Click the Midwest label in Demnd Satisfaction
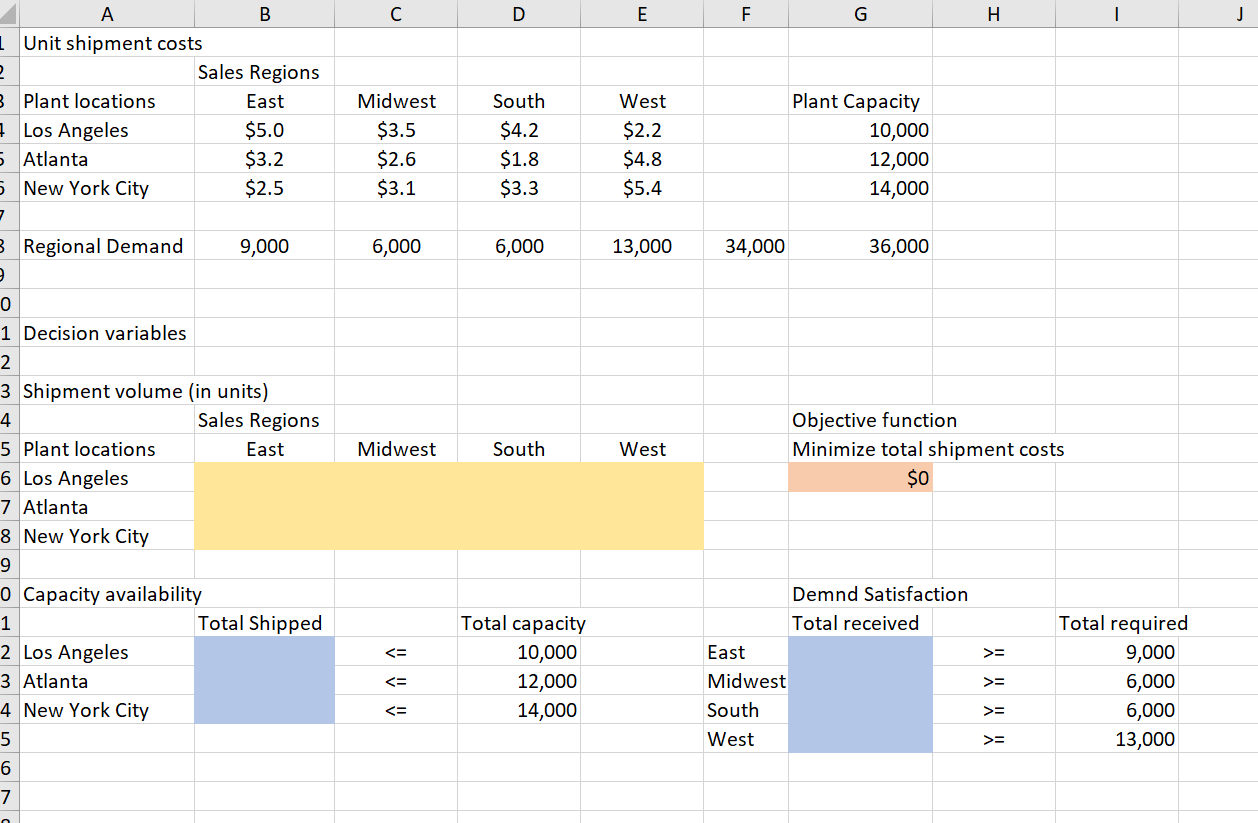 [746, 682]
